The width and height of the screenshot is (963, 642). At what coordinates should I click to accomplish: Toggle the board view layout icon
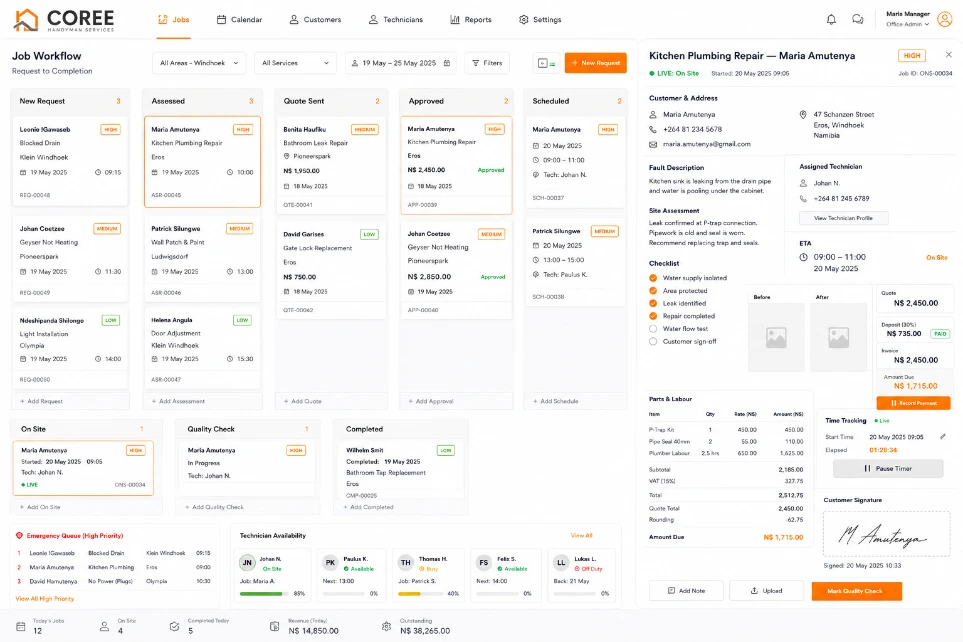[x=546, y=63]
